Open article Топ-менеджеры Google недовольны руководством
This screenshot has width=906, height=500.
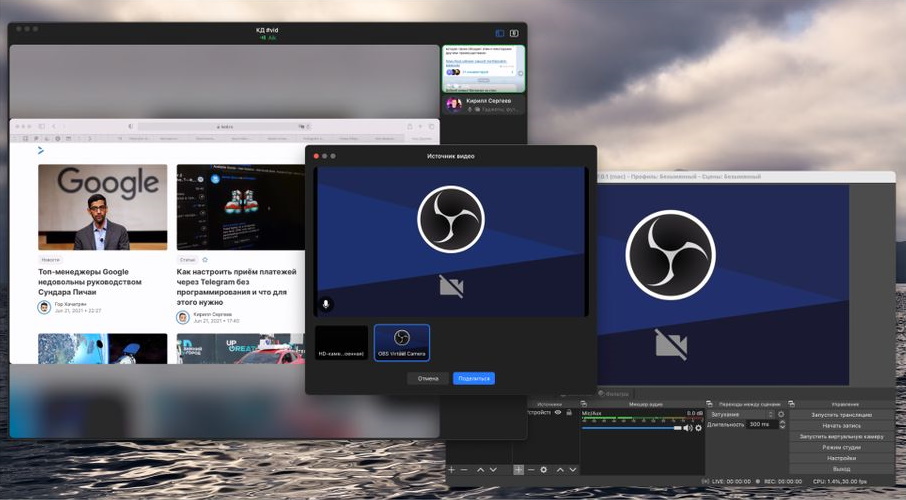[x=90, y=282]
